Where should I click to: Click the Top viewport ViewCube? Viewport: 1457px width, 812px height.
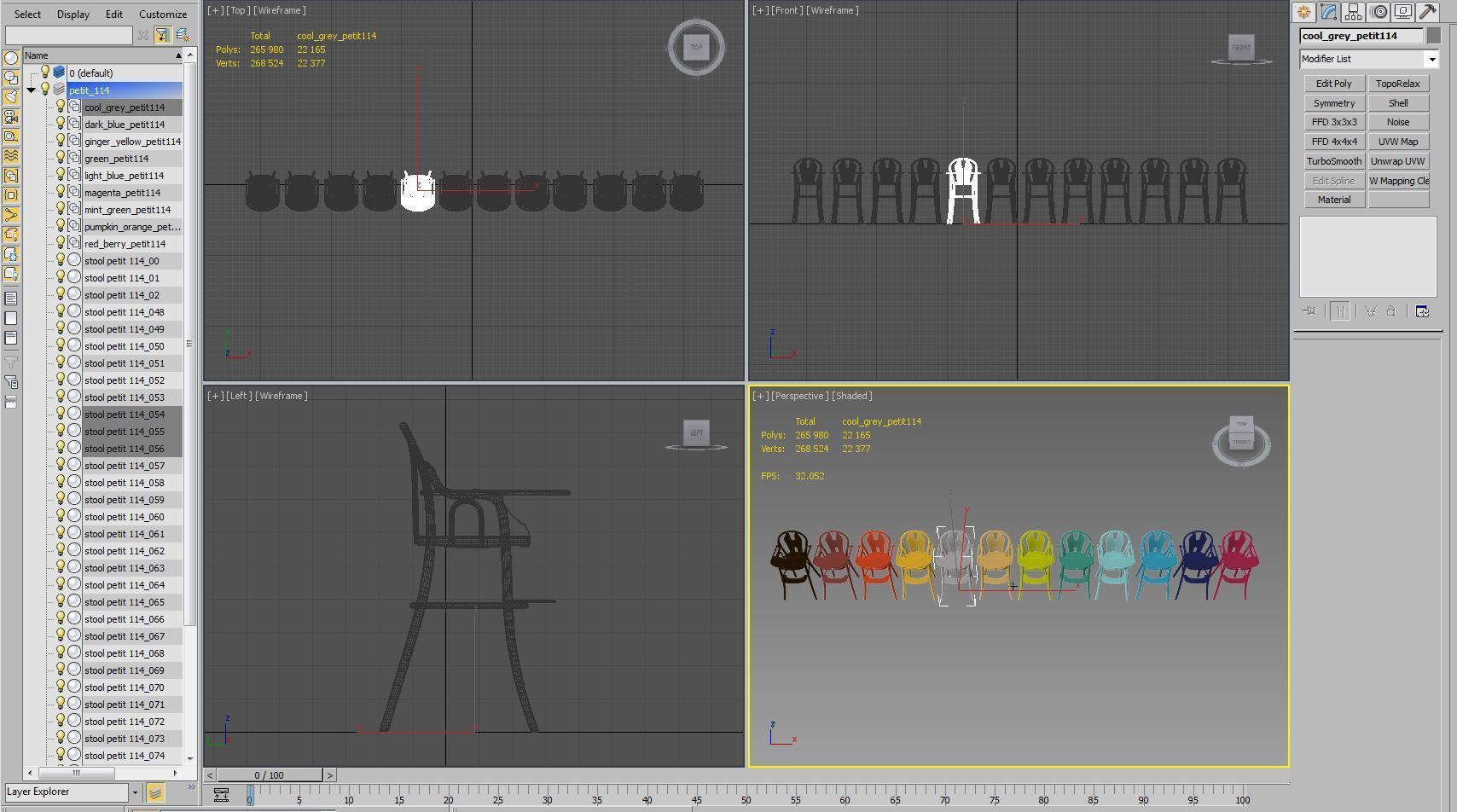(696, 48)
